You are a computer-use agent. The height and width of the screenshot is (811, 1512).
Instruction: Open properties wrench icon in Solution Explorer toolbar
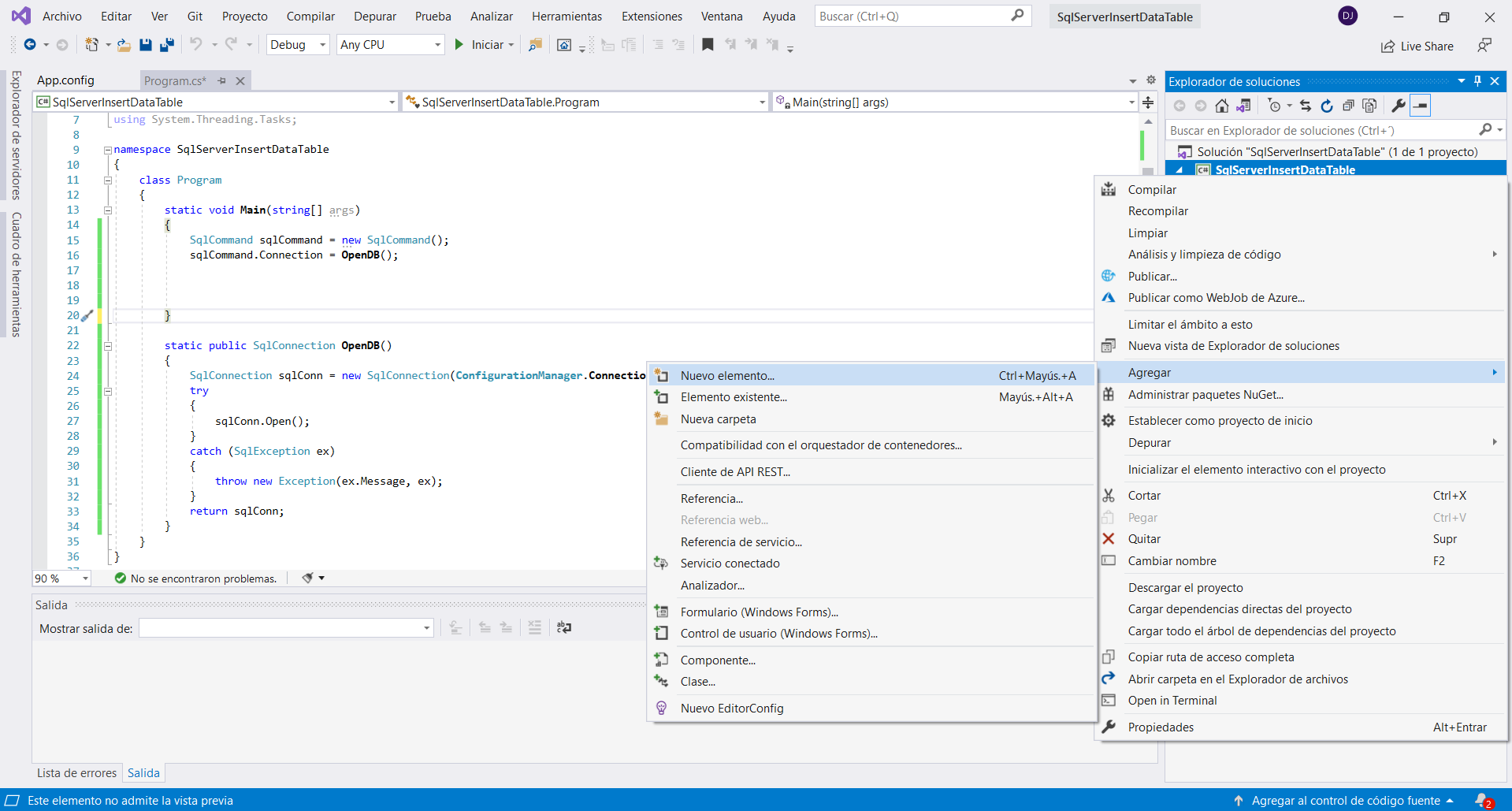click(x=1399, y=106)
